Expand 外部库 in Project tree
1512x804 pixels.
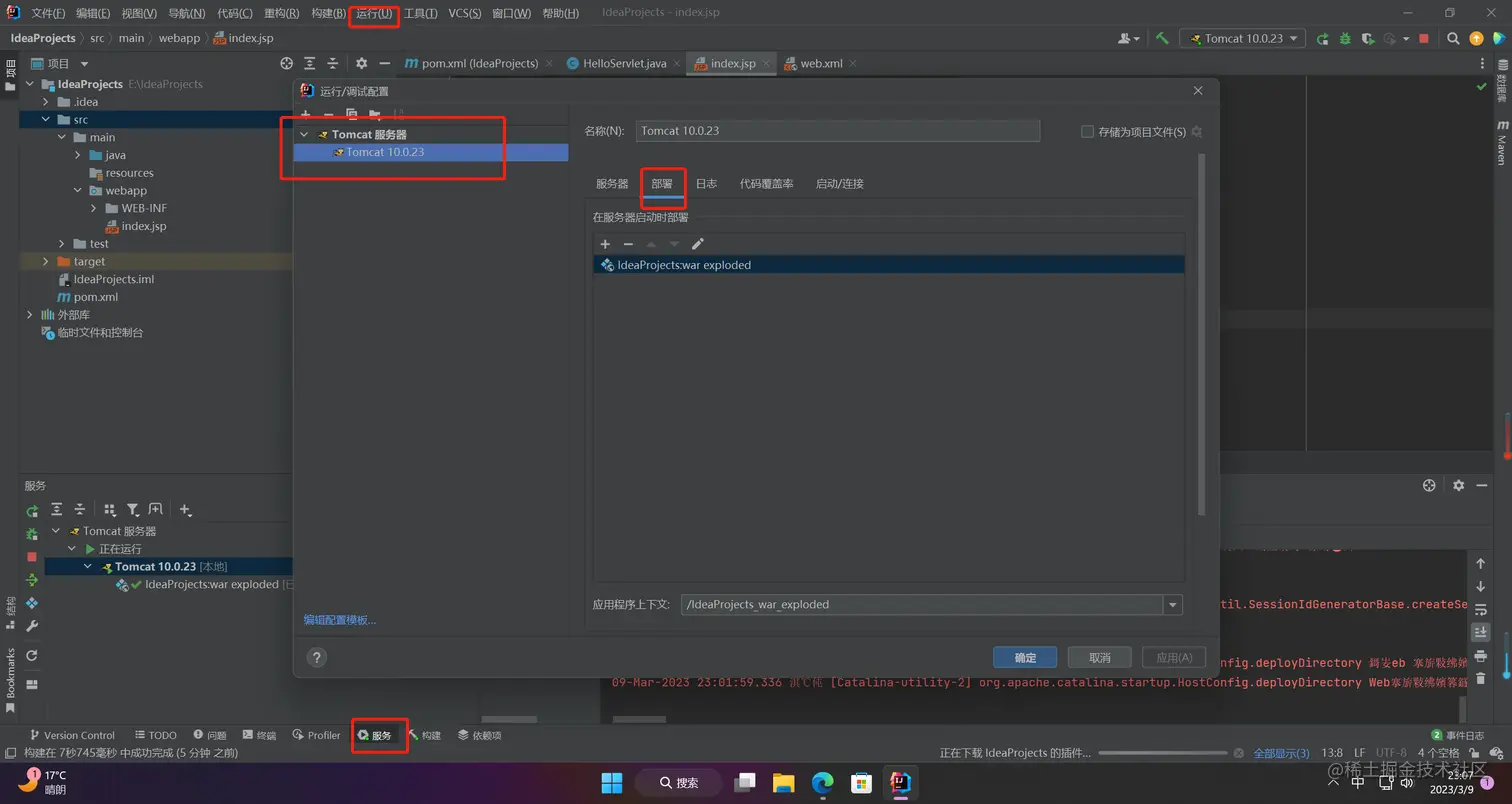tap(30, 315)
